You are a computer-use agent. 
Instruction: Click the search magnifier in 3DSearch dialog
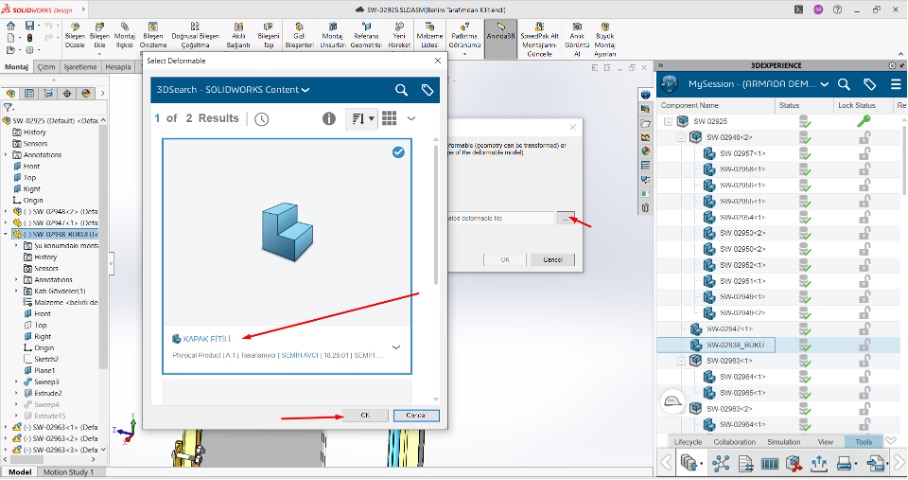[401, 90]
